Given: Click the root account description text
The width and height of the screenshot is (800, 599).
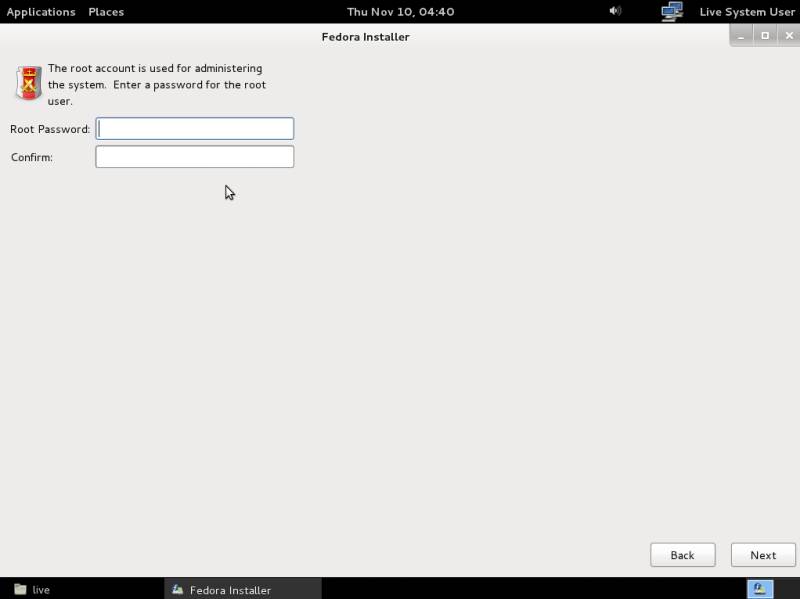Looking at the screenshot, I should [157, 84].
